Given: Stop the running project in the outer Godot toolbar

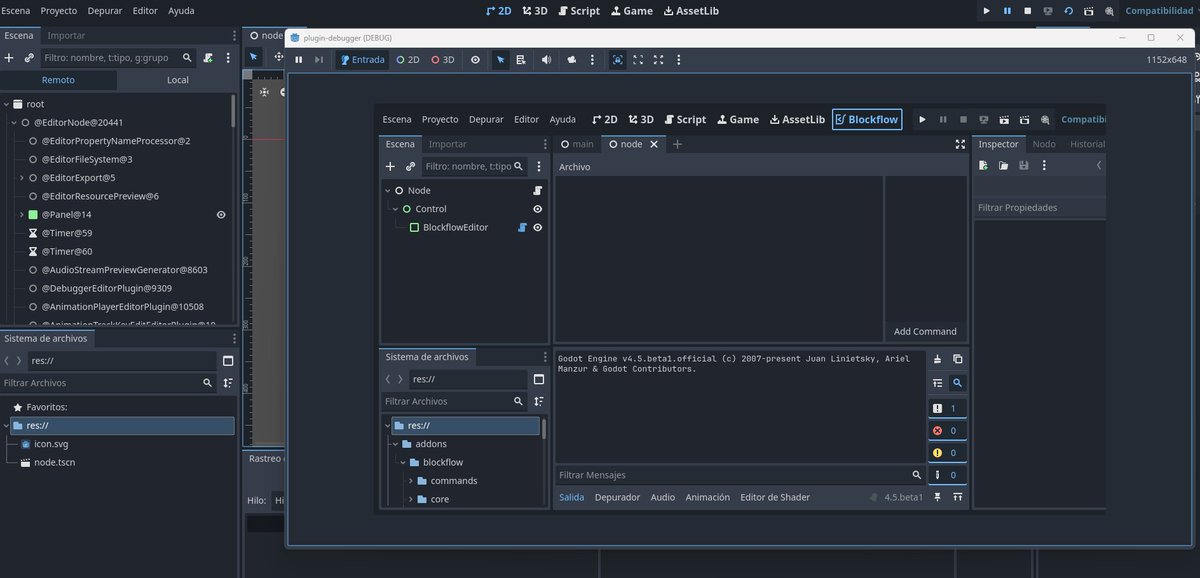Looking at the screenshot, I should tap(1027, 11).
